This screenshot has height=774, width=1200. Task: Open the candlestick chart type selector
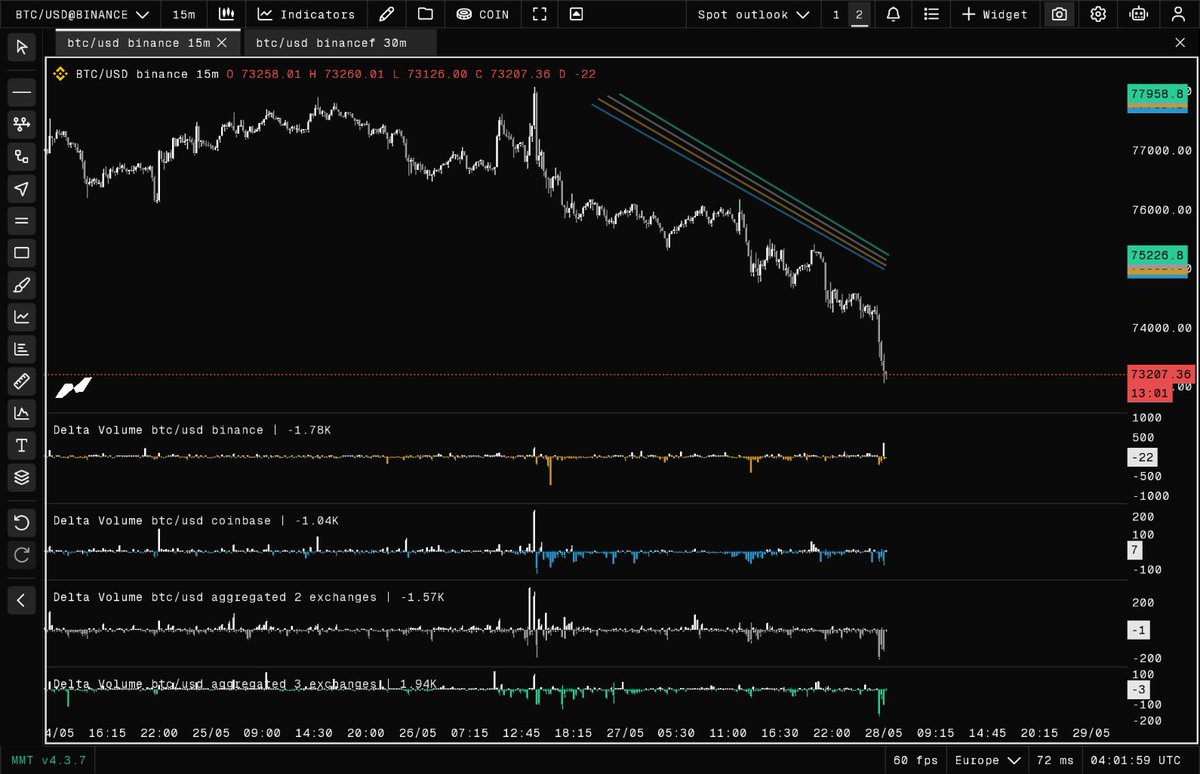click(x=227, y=14)
